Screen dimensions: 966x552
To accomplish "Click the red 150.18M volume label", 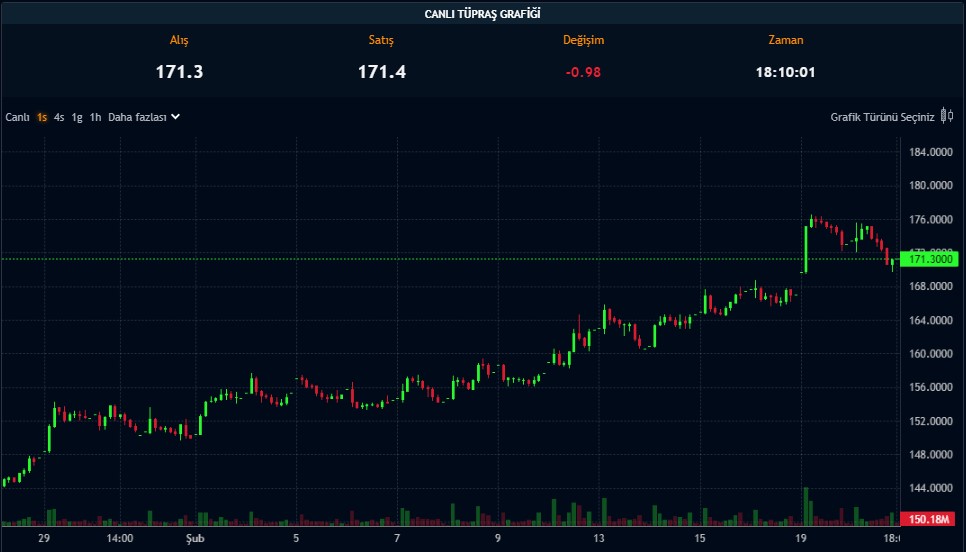I will click(929, 520).
